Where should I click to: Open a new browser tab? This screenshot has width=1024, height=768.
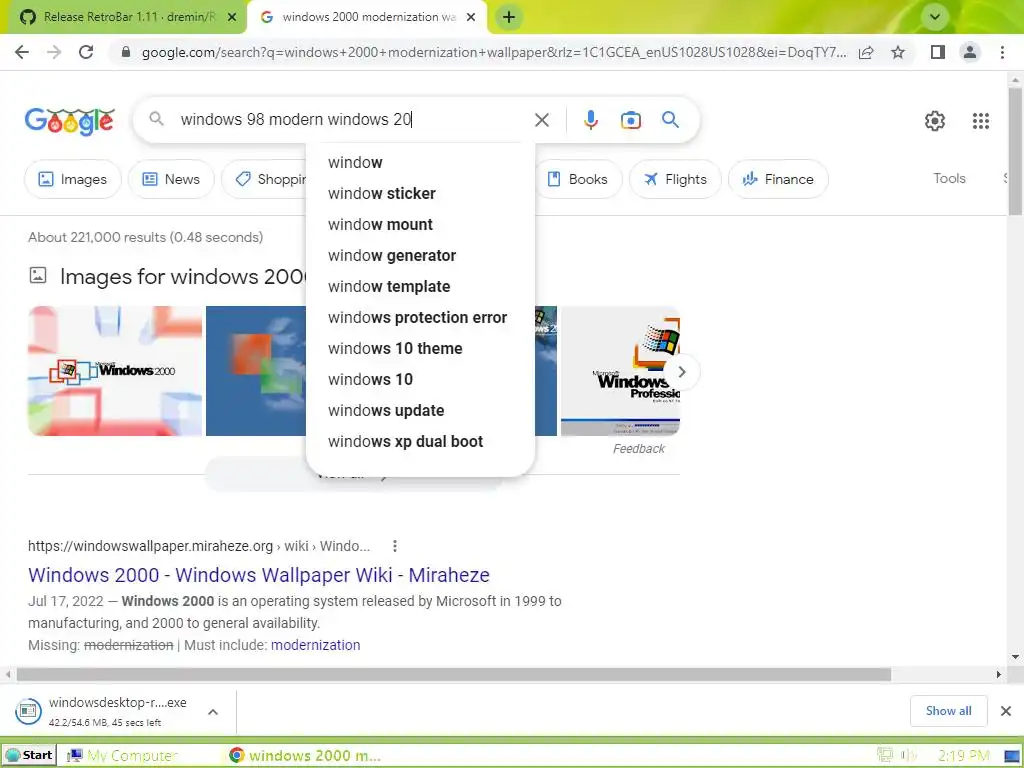509,17
